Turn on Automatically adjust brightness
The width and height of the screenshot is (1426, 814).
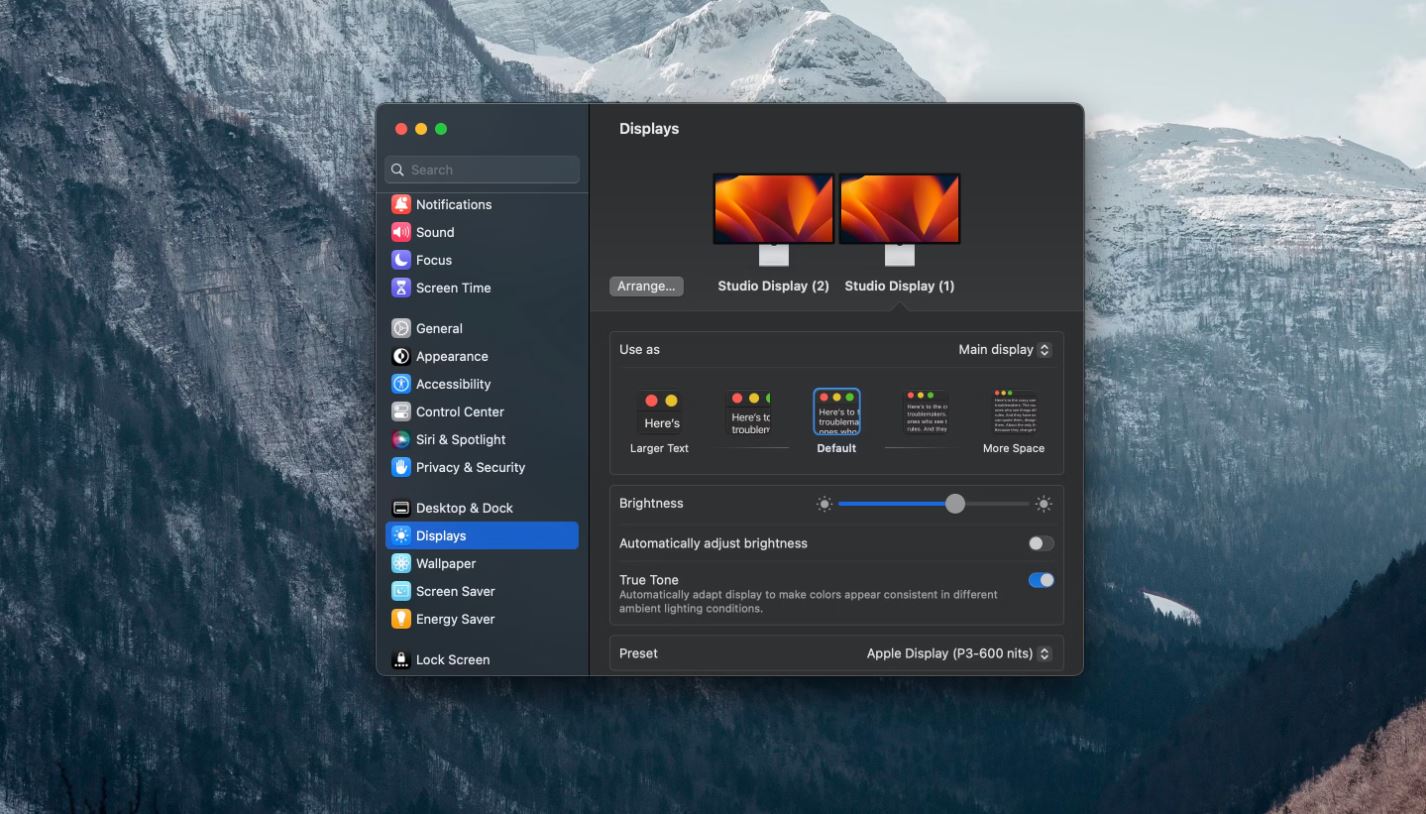coord(1041,544)
